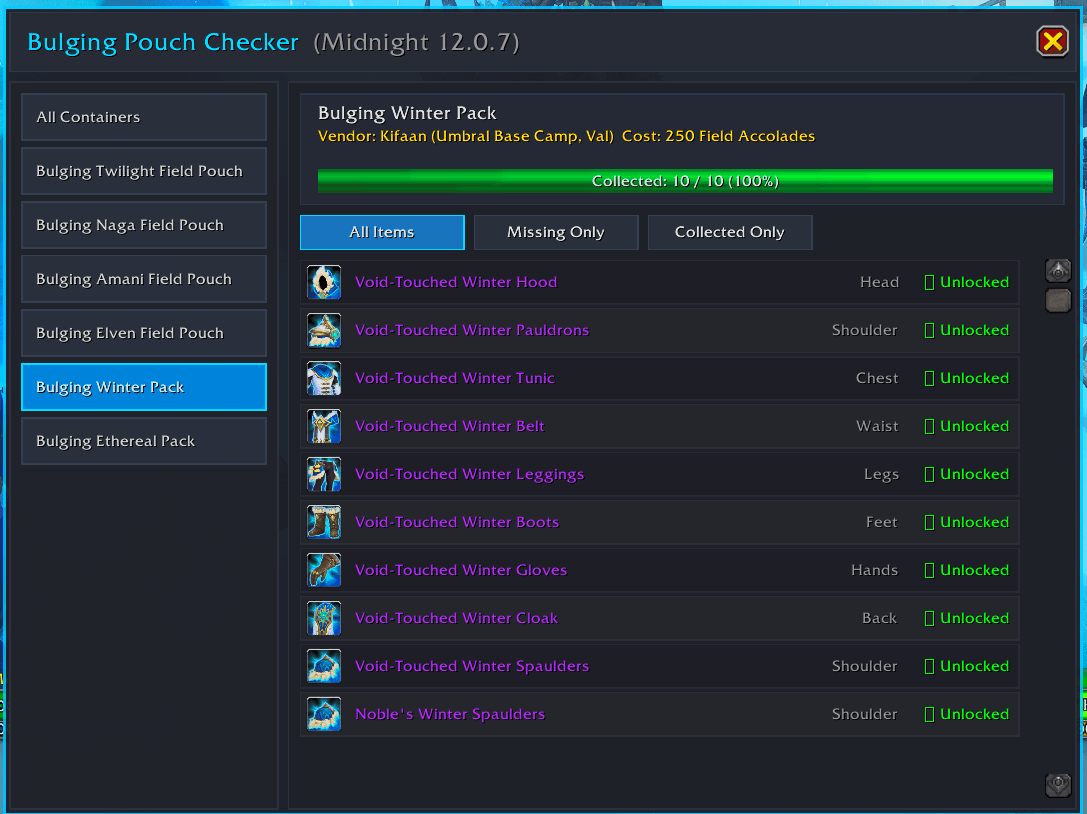Click the Waist slot label

point(877,426)
